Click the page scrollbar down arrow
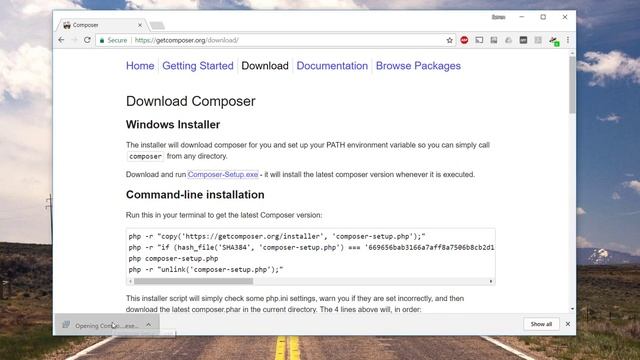Image resolution: width=640 pixels, height=360 pixels. [572, 309]
